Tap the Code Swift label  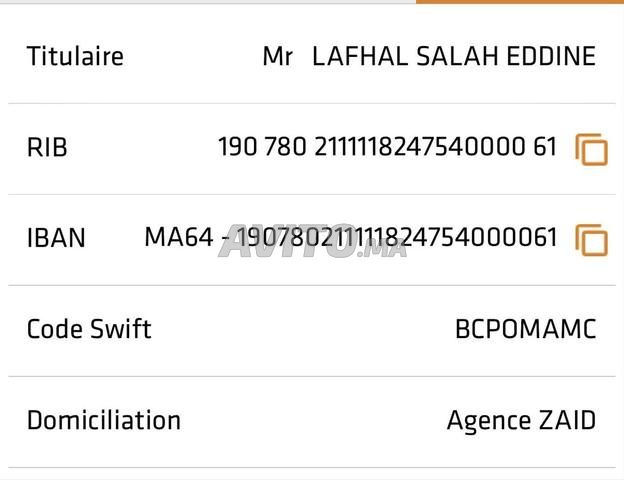click(89, 329)
